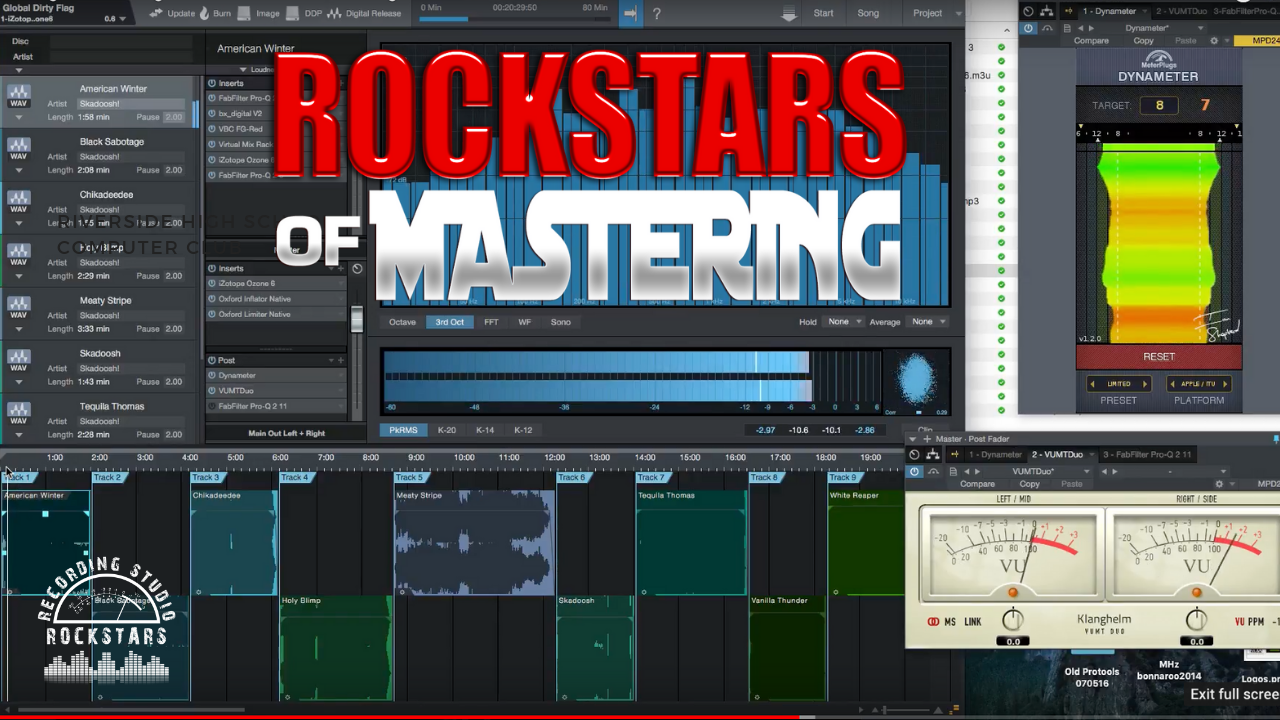This screenshot has width=1280, height=720.
Task: Open the gear settings in VUMTDuo window
Action: (1218, 484)
